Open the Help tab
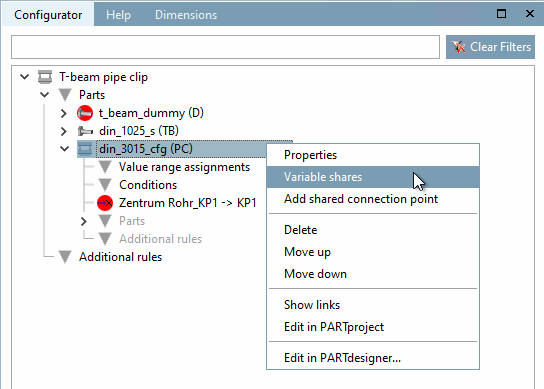Viewport: 544px width, 389px height. pos(119,15)
